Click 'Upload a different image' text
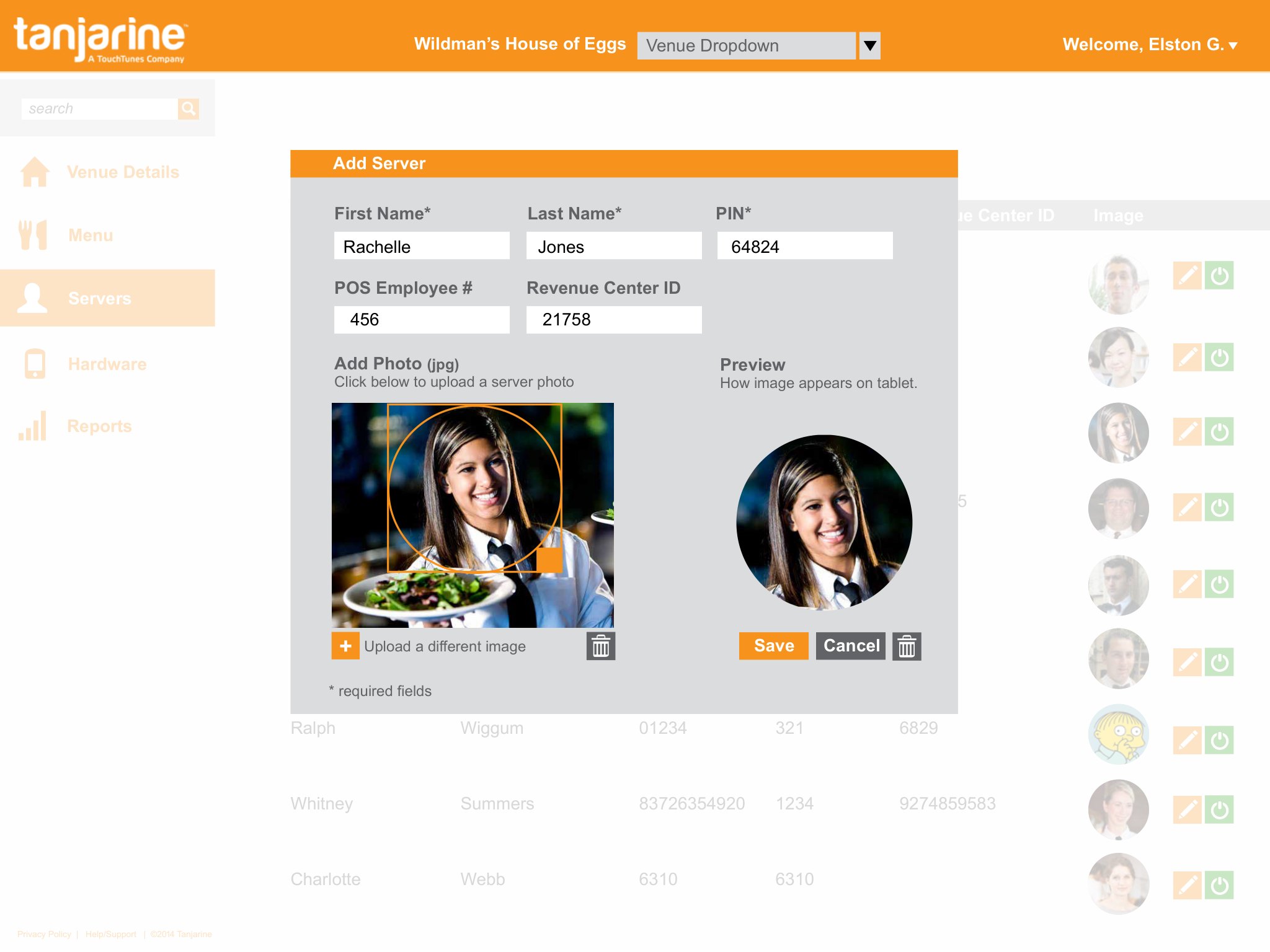1270x952 pixels. point(445,646)
